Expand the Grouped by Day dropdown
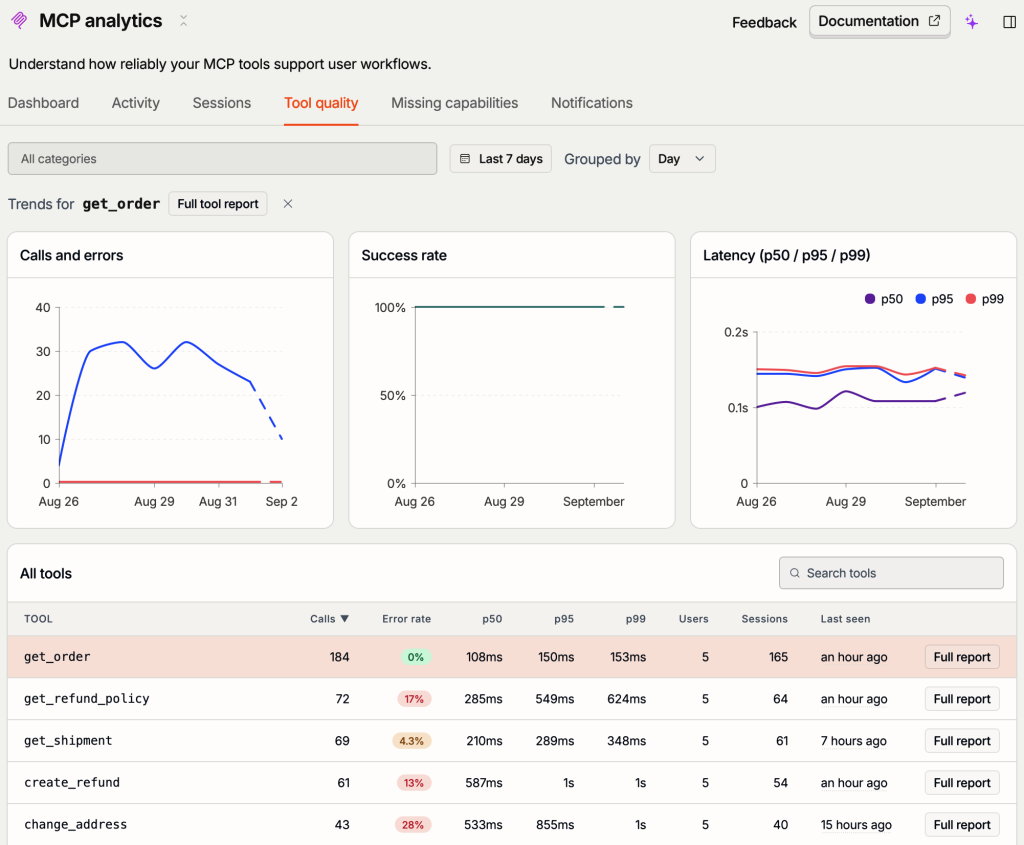This screenshot has height=845, width=1024. point(682,159)
